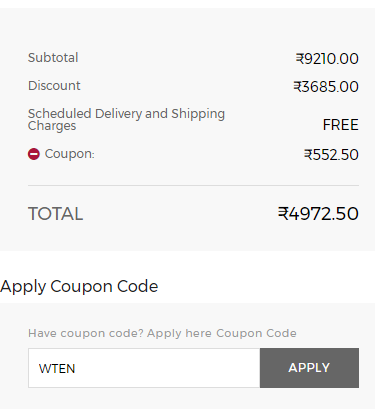Focus the coupon code field containing WTEN
375x409 pixels.
click(x=144, y=368)
